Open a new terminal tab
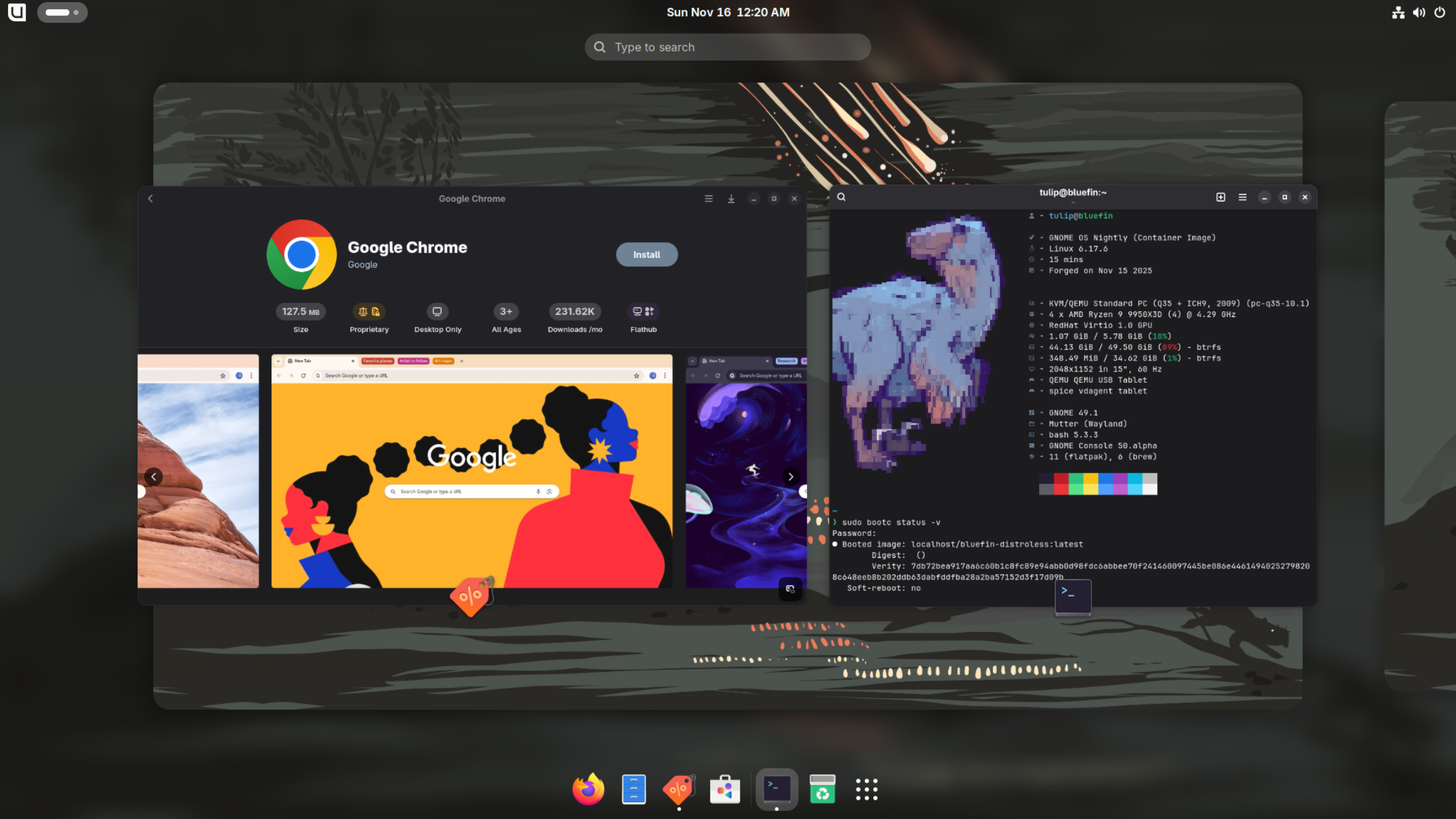The image size is (1456, 819). [1220, 197]
